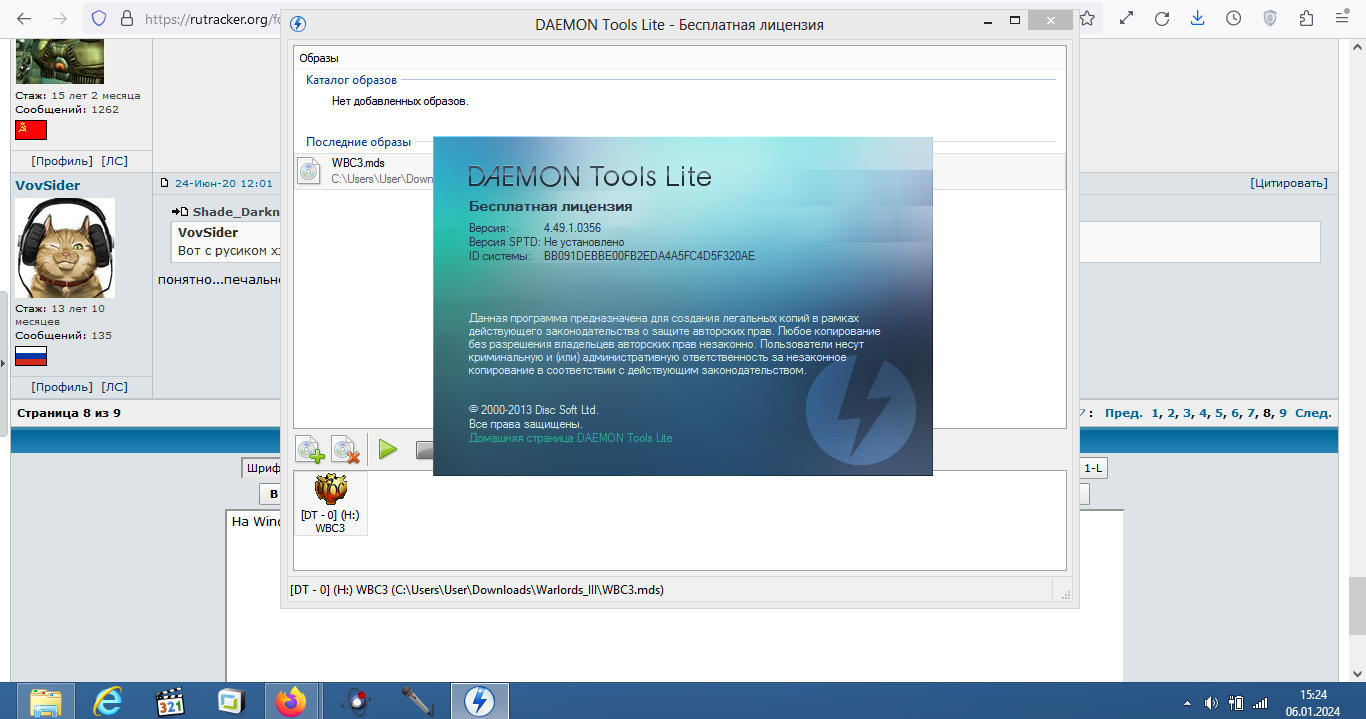Click the Add image toolbar icon
The image size is (1366, 719).
click(311, 450)
